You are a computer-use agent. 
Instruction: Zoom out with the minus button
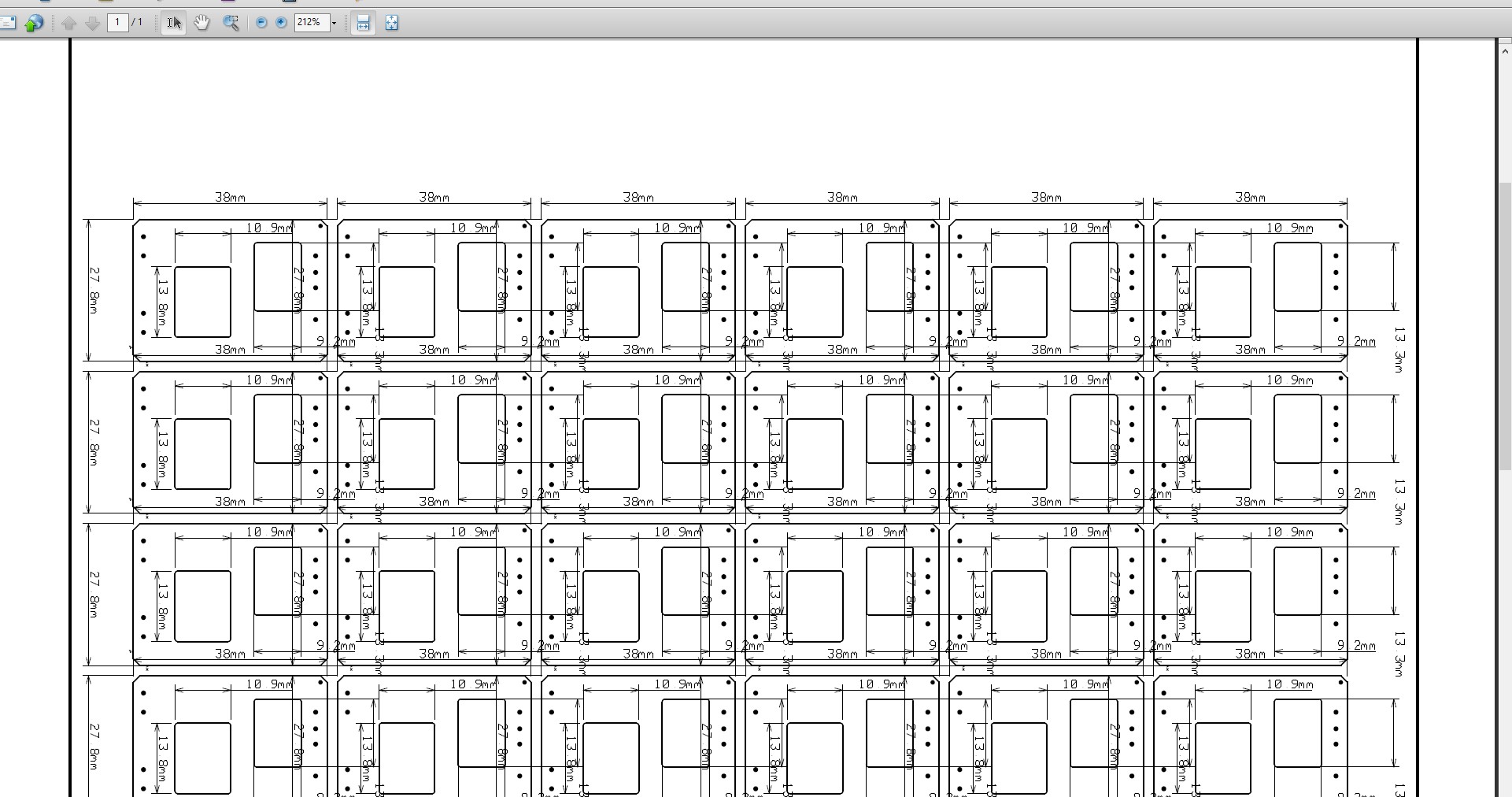(x=262, y=23)
